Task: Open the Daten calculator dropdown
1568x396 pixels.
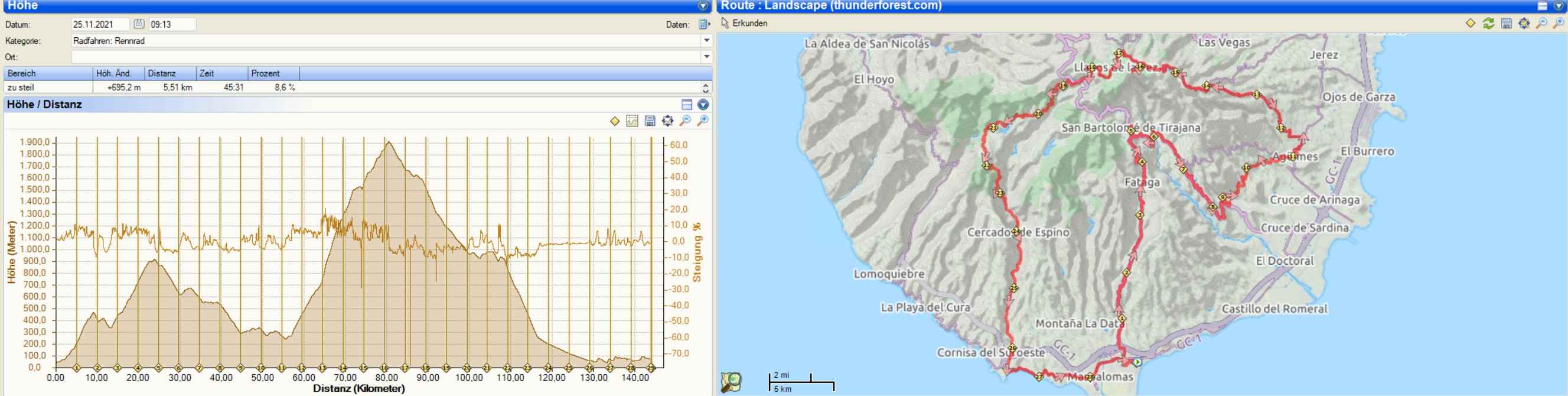Action: (704, 24)
